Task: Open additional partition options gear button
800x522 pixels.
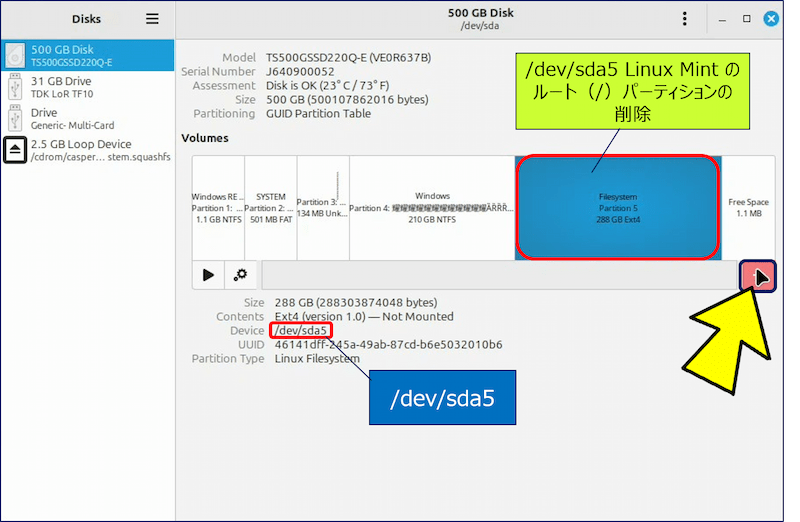Action: (241, 275)
